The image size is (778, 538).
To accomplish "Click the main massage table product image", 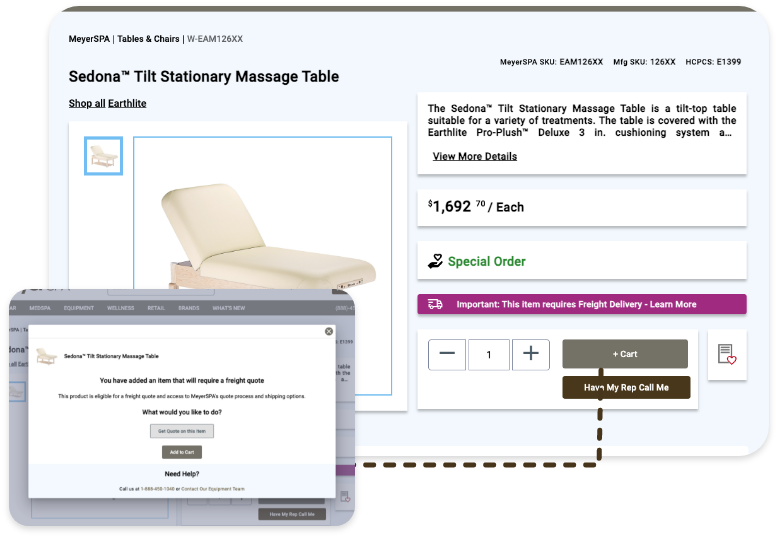I will 262,213.
